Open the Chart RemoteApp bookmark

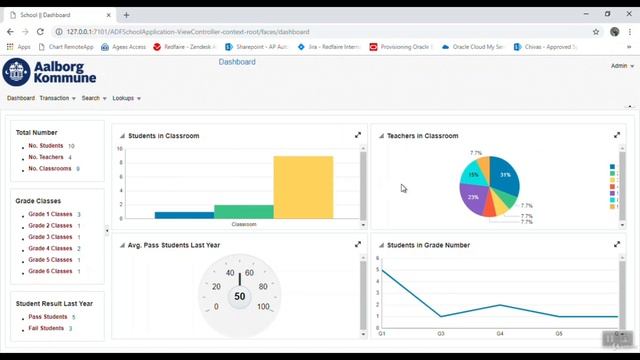click(66, 47)
